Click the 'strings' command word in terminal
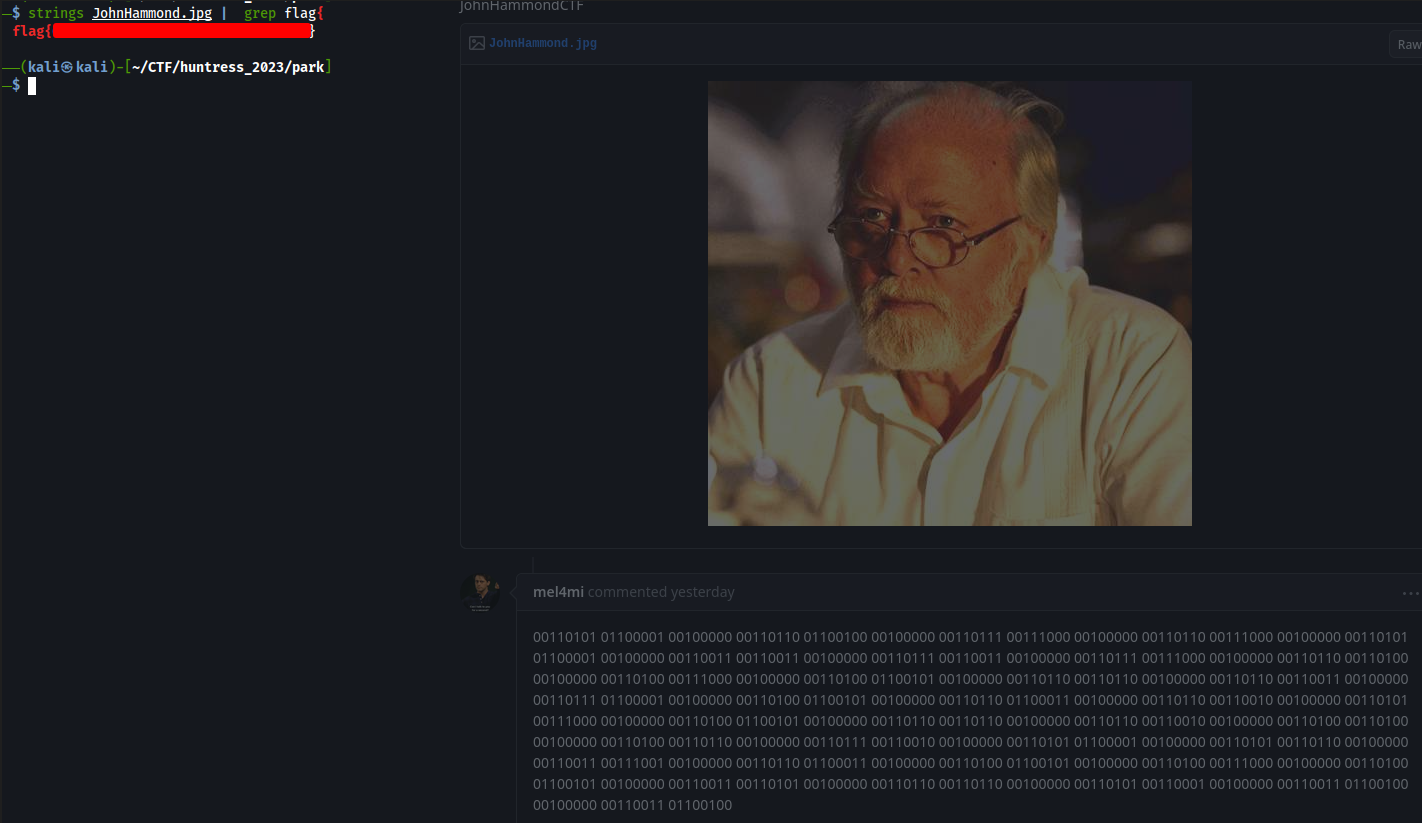The image size is (1422, 823). (56, 14)
